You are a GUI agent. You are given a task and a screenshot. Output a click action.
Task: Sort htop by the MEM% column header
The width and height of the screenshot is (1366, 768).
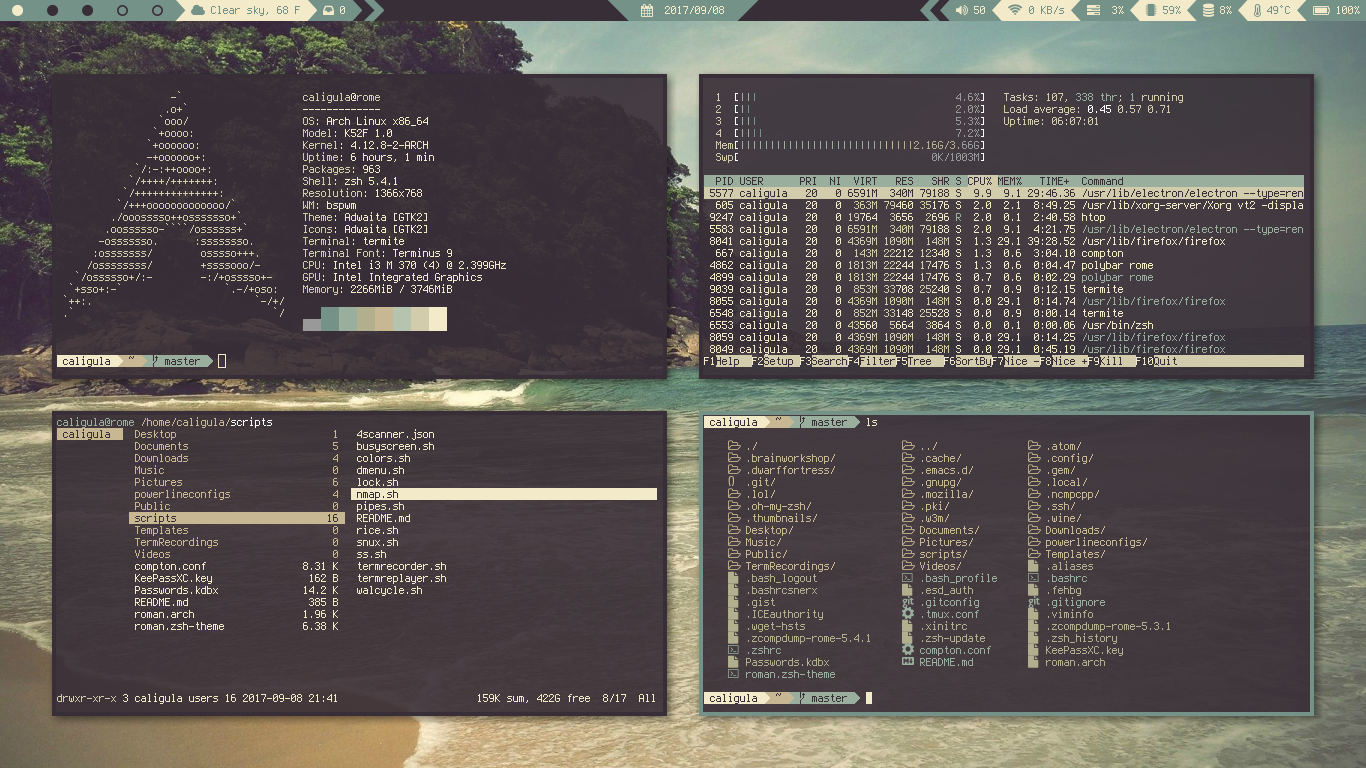pos(1009,181)
